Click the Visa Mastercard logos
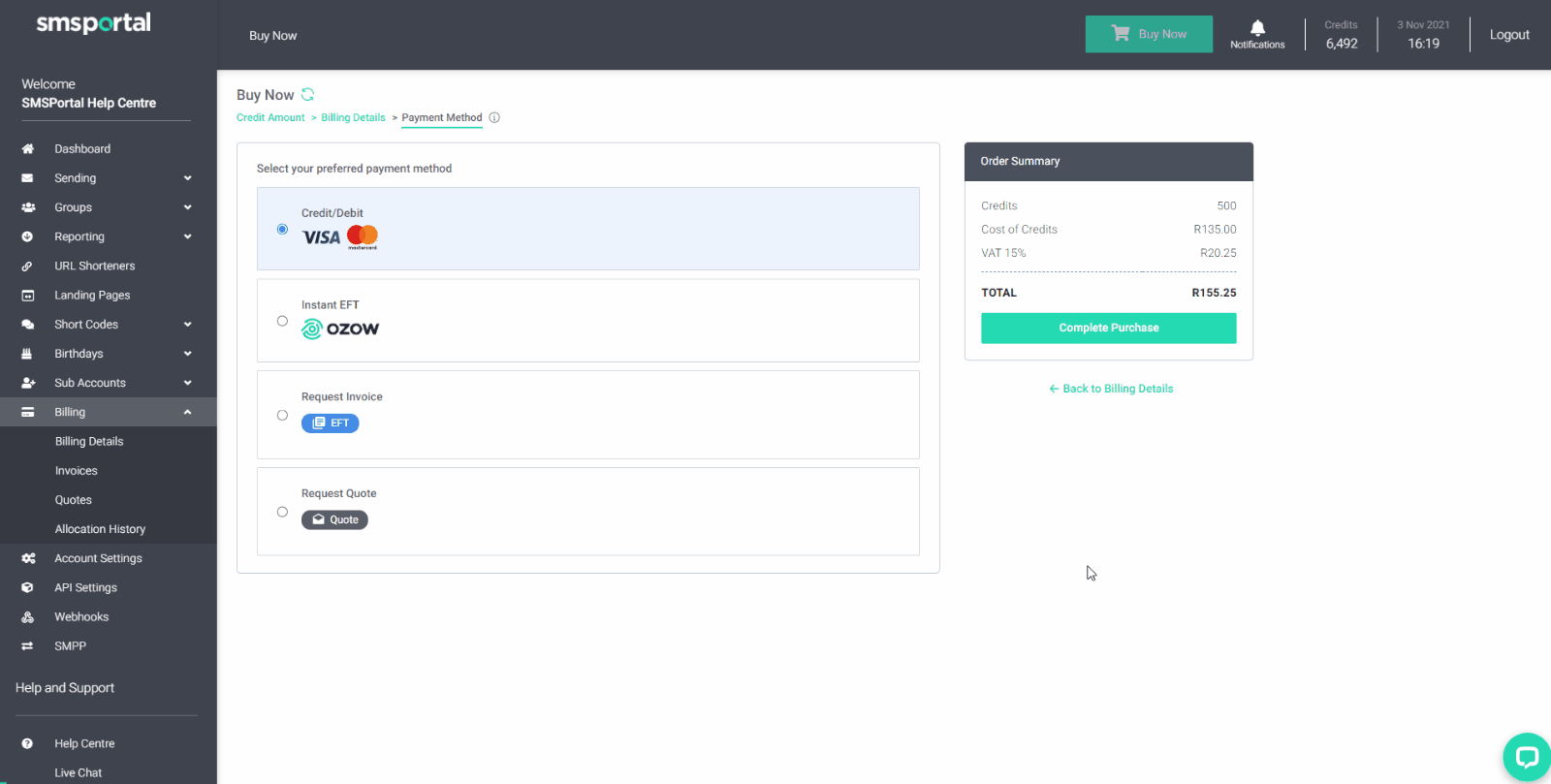 pyautogui.click(x=339, y=236)
